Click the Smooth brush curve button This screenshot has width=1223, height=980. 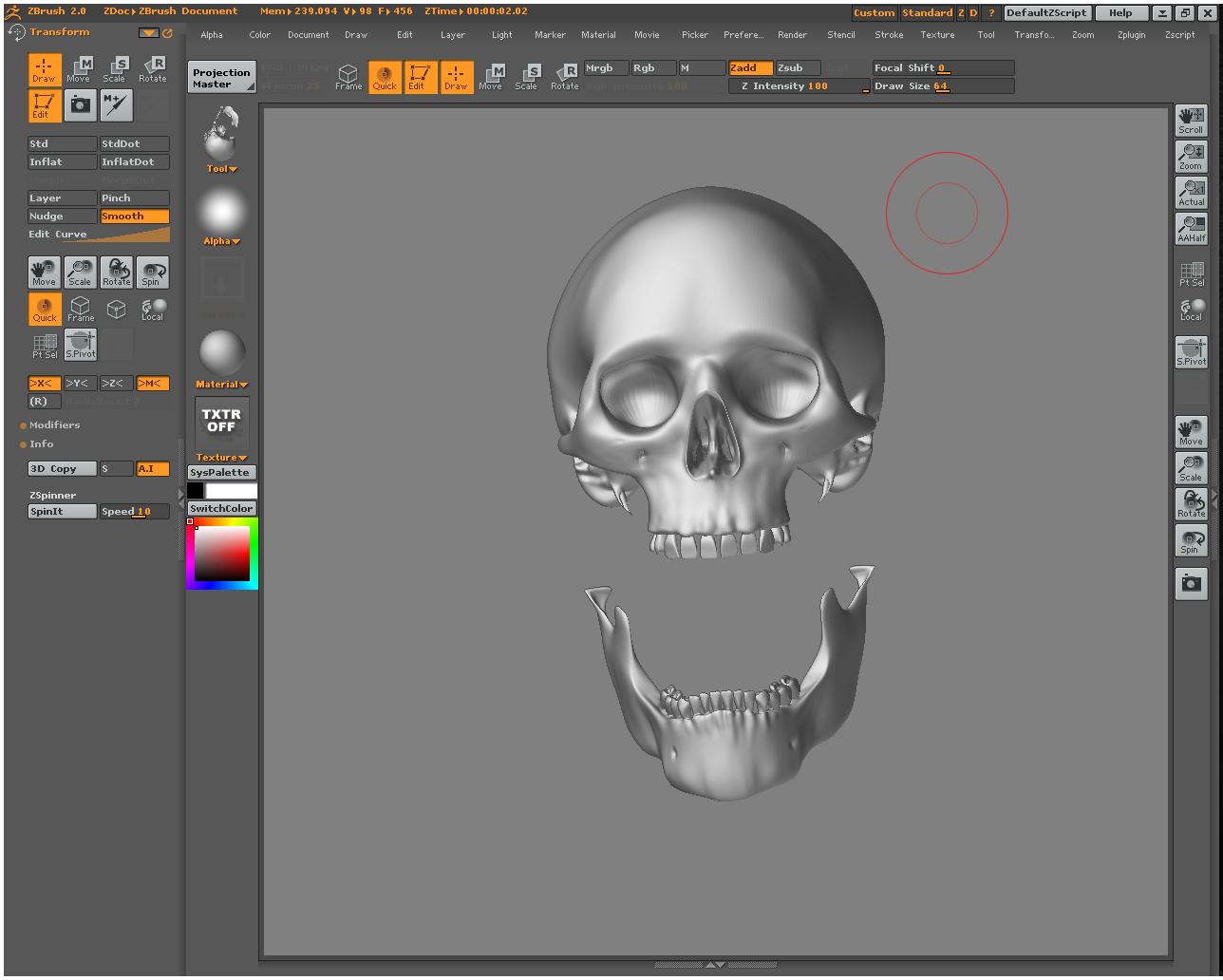point(133,216)
